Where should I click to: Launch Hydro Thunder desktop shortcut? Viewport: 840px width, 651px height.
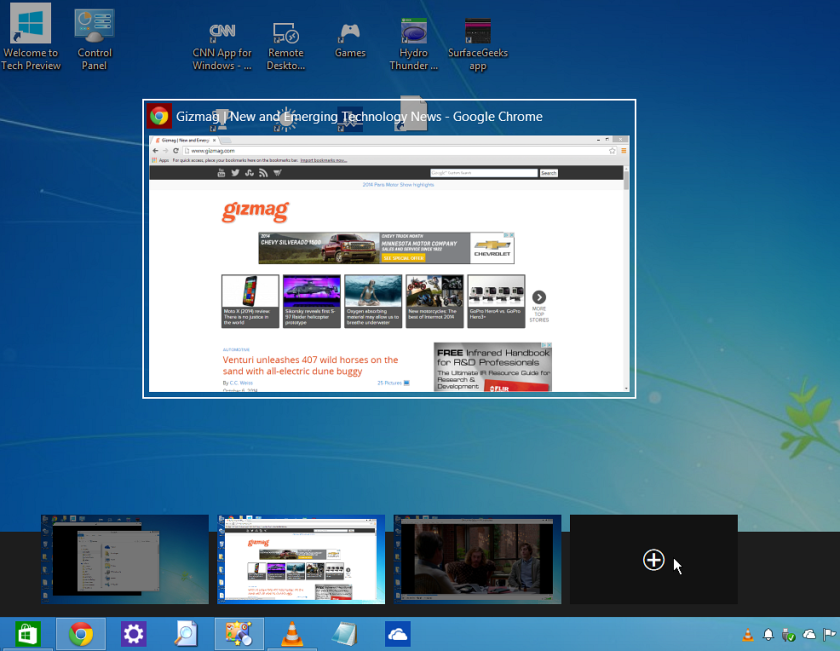414,44
